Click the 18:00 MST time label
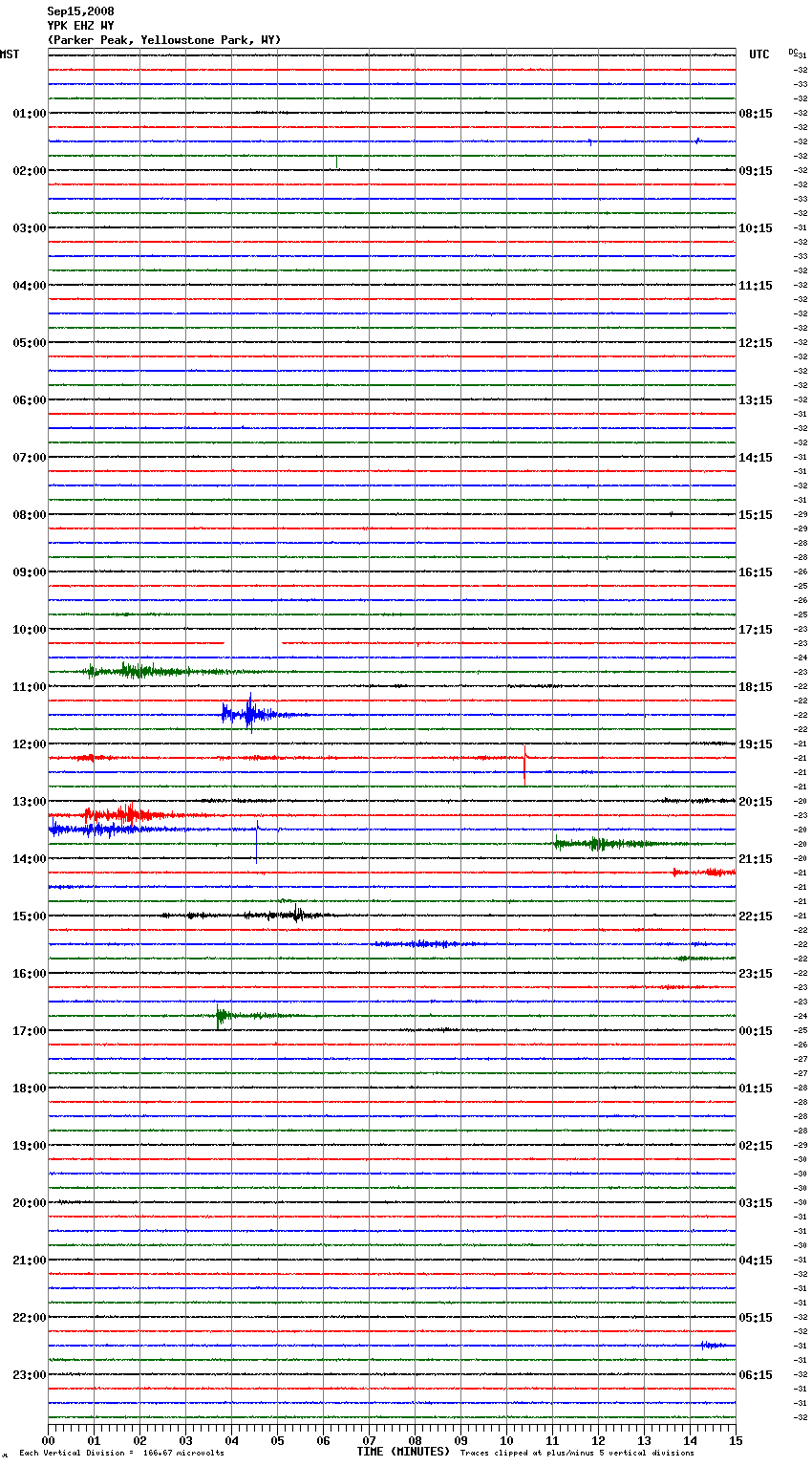 click(29, 1089)
